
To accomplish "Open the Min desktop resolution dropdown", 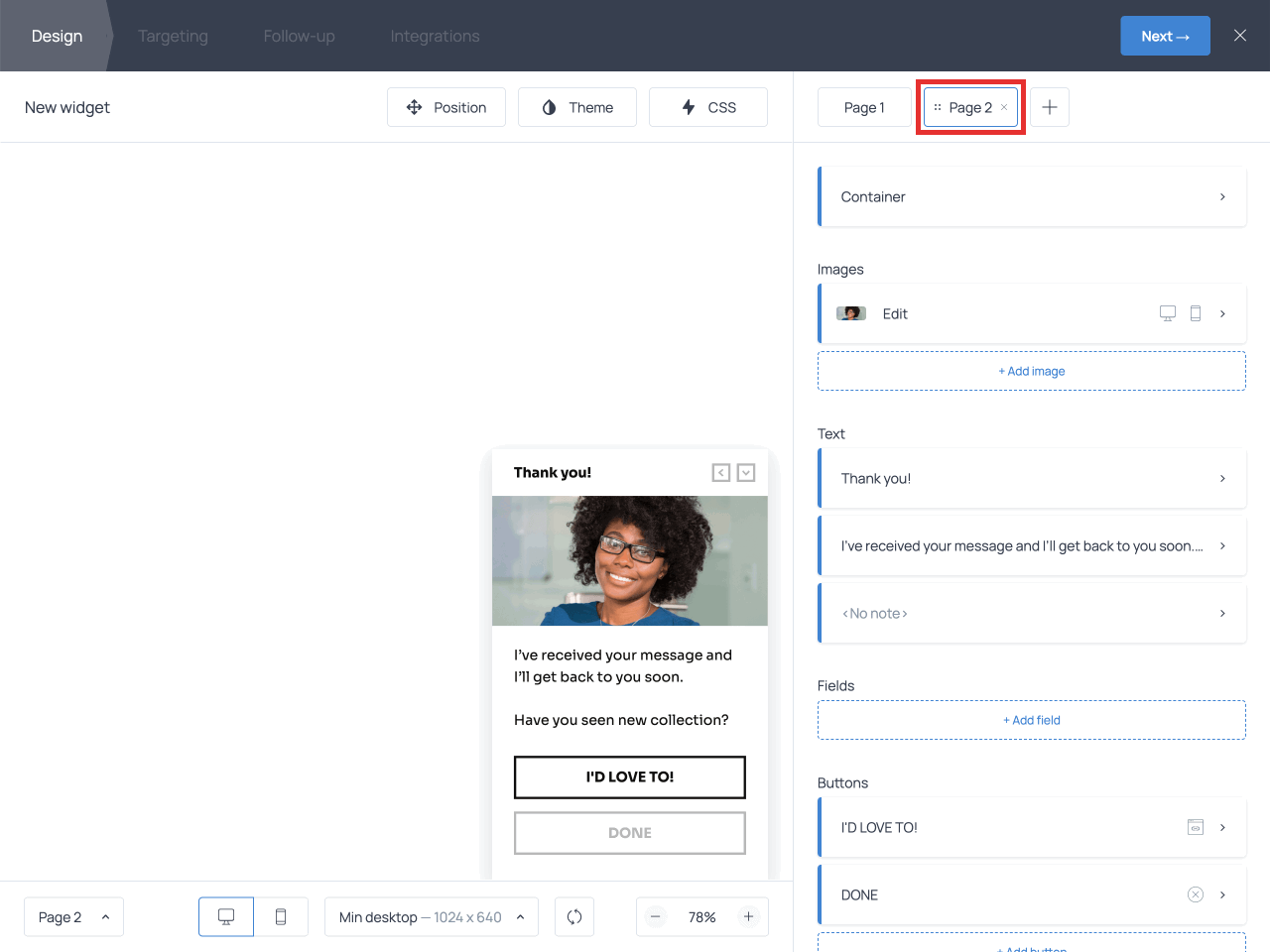I will coord(431,916).
